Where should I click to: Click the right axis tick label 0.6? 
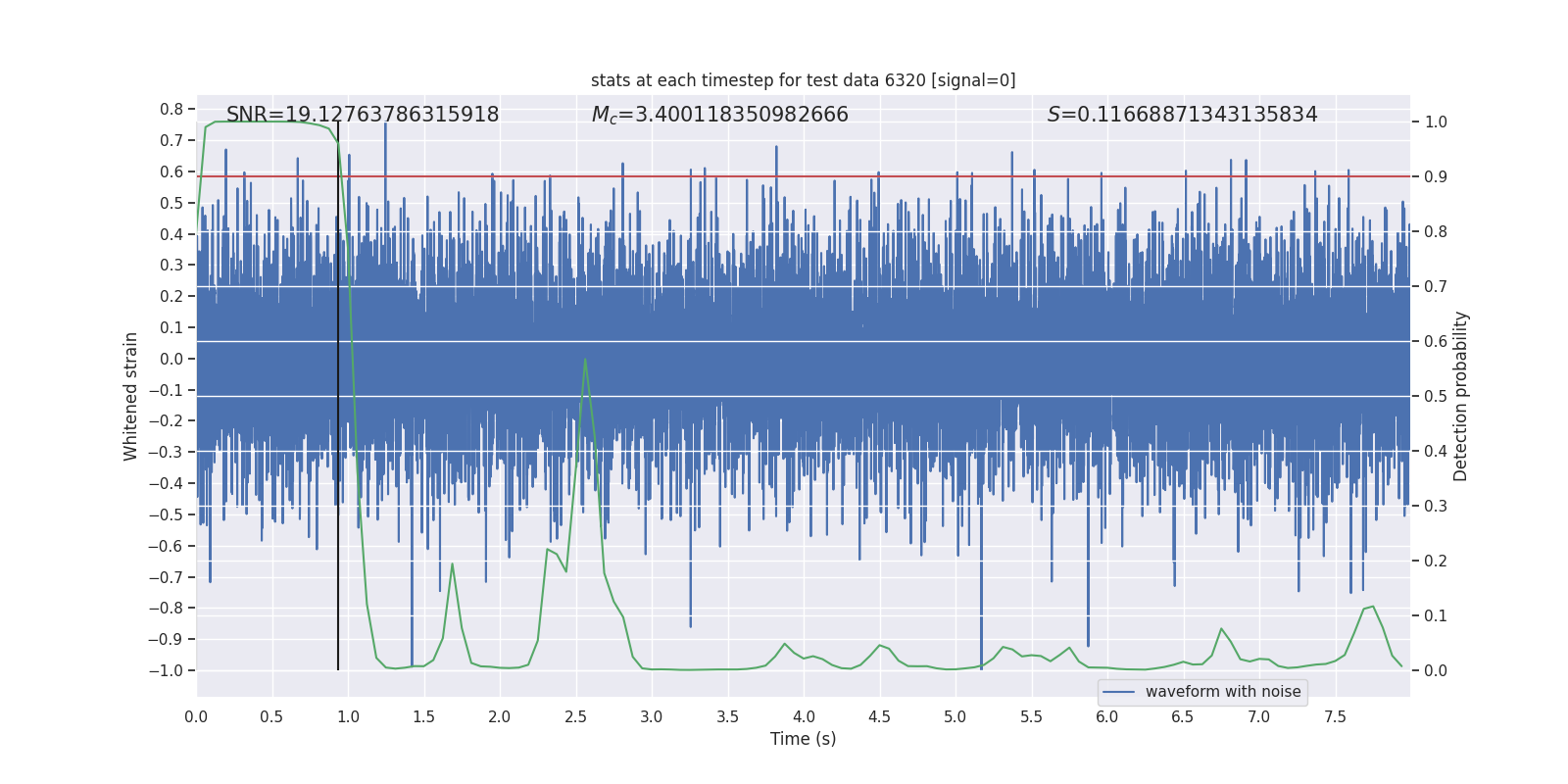click(1436, 342)
